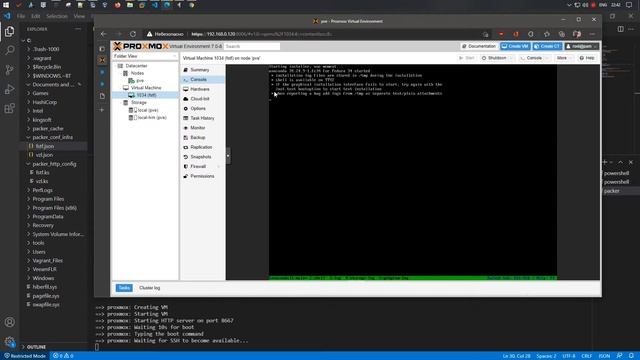Click the browser address bar URL
This screenshot has height=360, width=640.
coord(261,34)
